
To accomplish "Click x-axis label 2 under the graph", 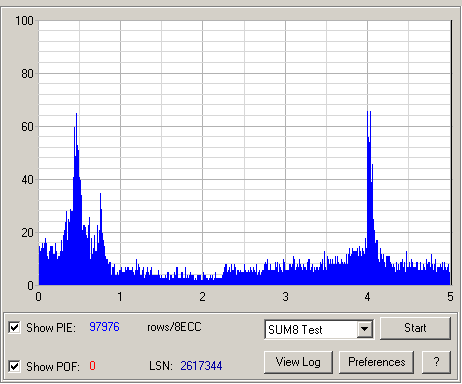I will click(x=202, y=297).
